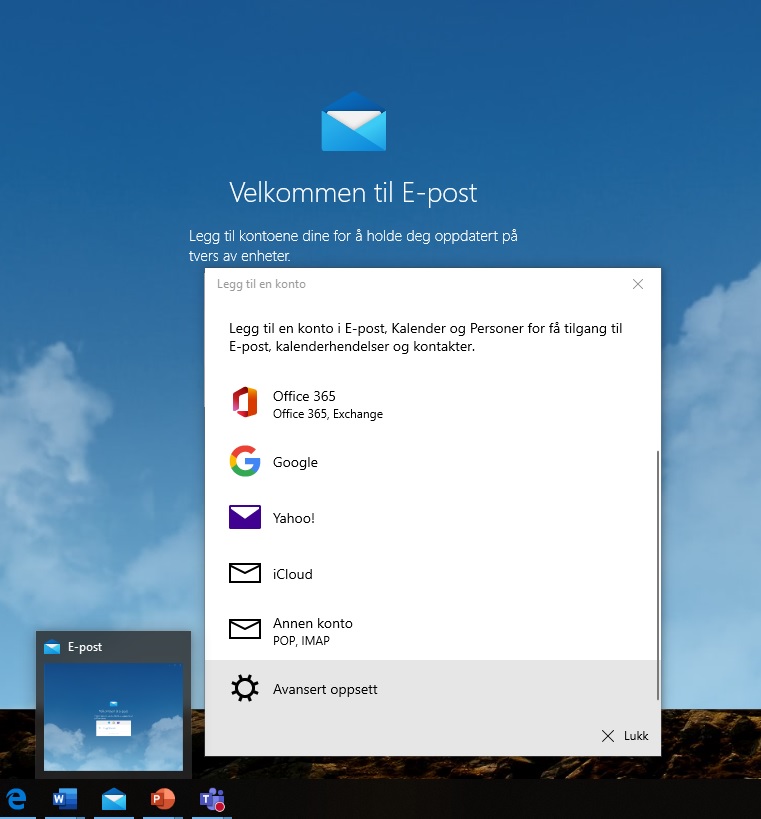Click the E-post Mail taskbar icon
Viewport: 761px width, 819px height.
click(x=114, y=799)
